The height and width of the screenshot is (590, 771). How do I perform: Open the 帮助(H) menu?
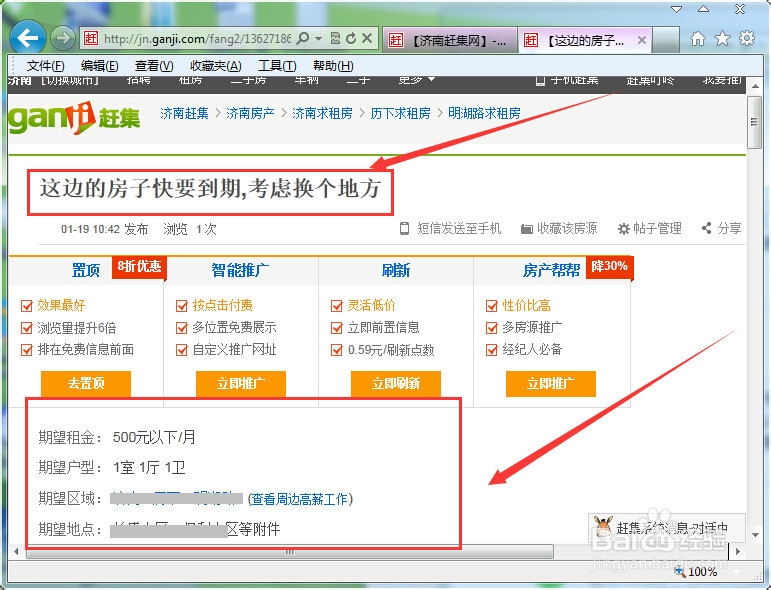333,65
